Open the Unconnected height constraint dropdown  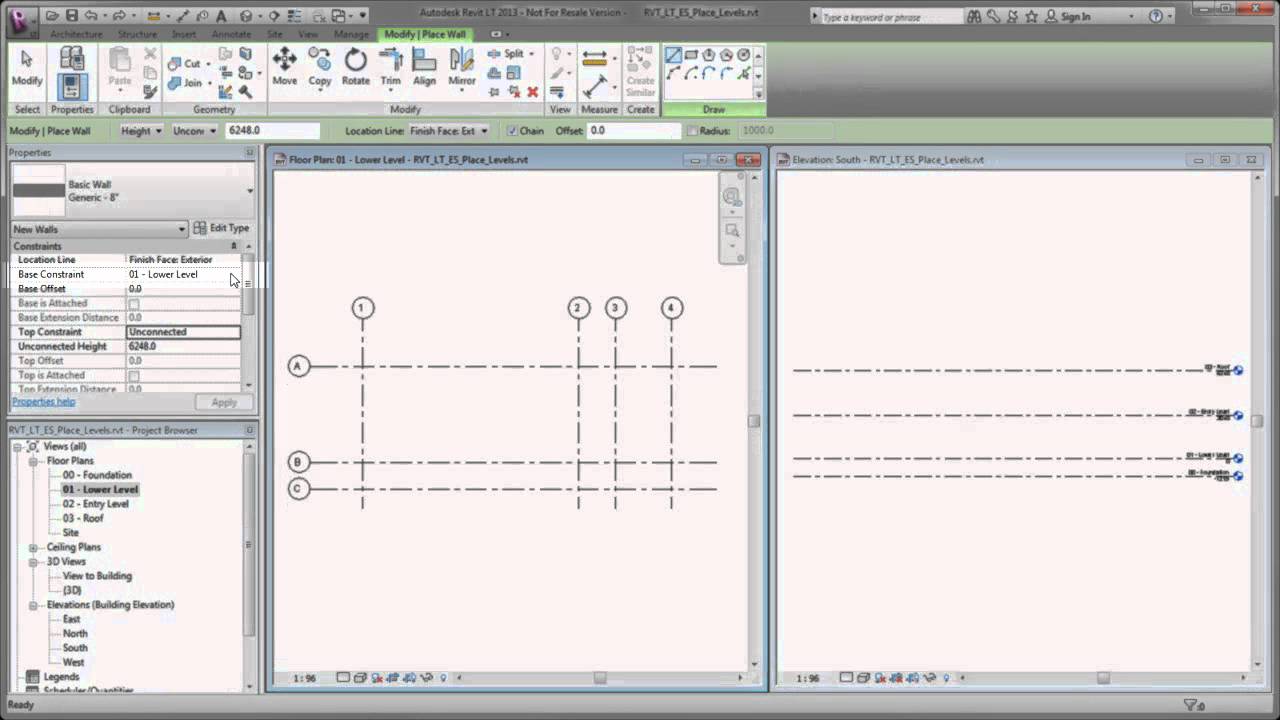(195, 131)
